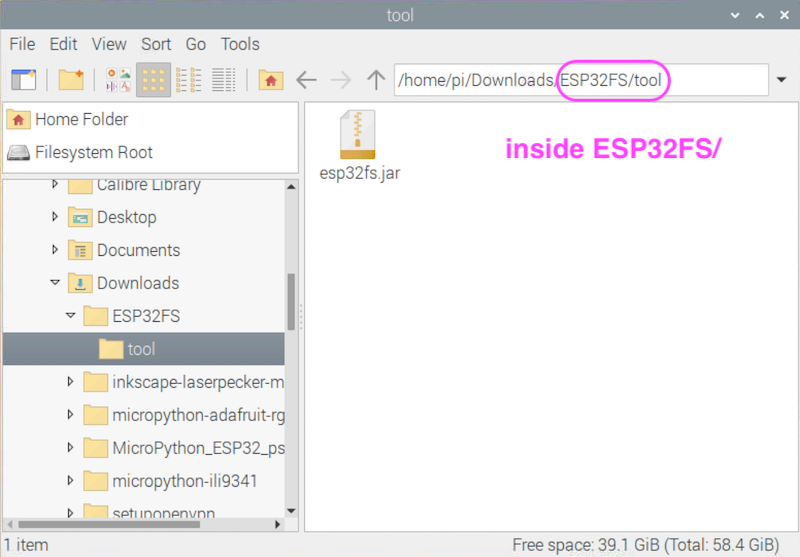Go back to previous folder

click(306, 80)
